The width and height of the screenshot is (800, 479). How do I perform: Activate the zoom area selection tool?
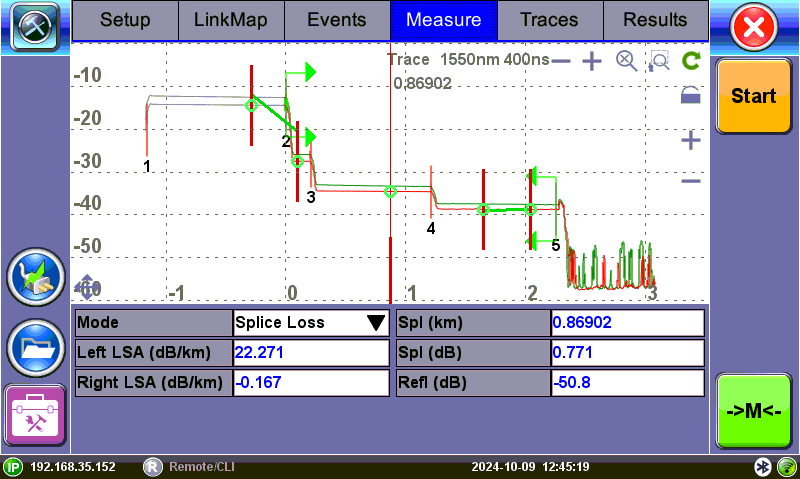coord(659,62)
